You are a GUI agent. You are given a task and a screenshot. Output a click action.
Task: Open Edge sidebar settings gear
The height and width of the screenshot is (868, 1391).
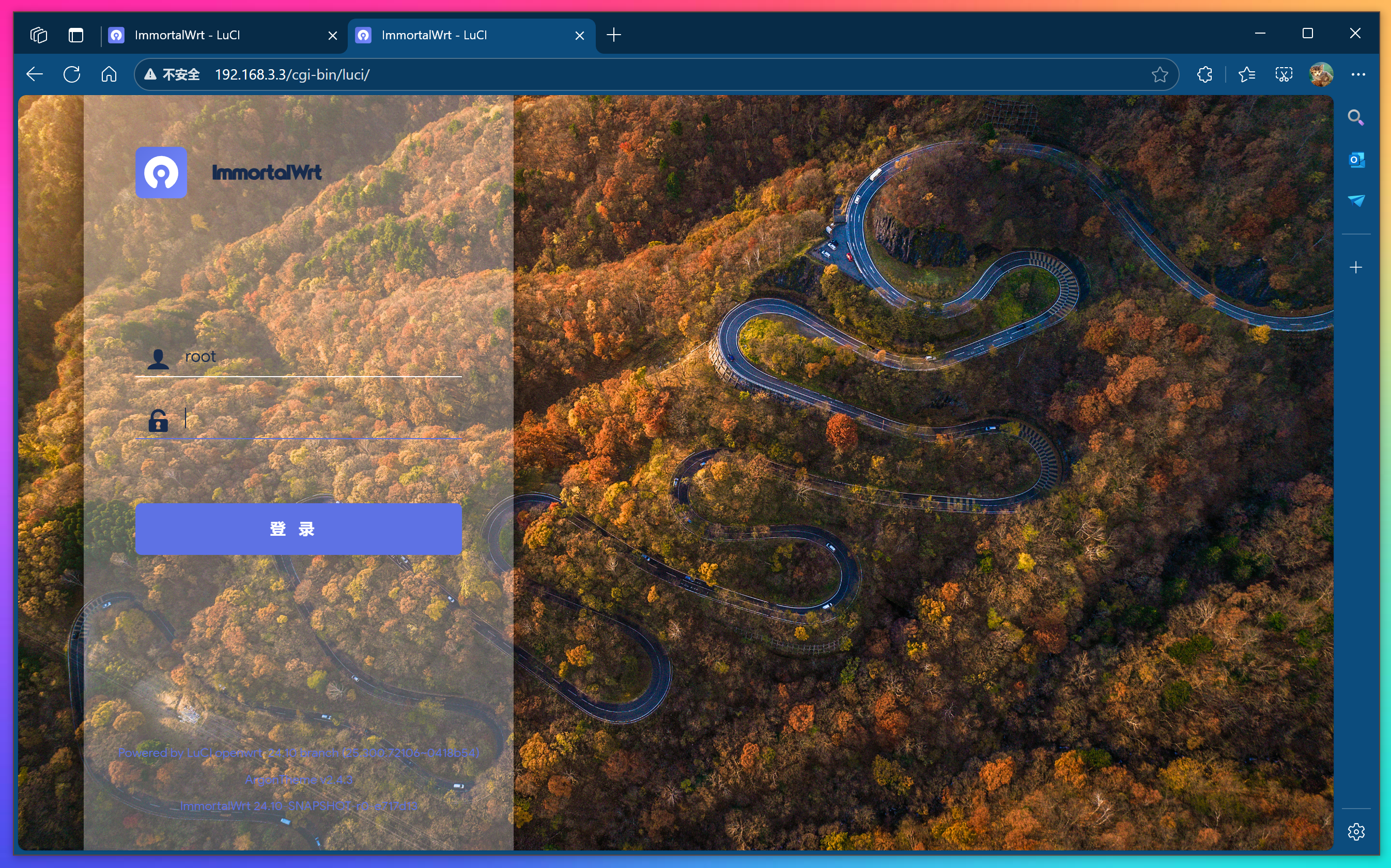coord(1356,831)
